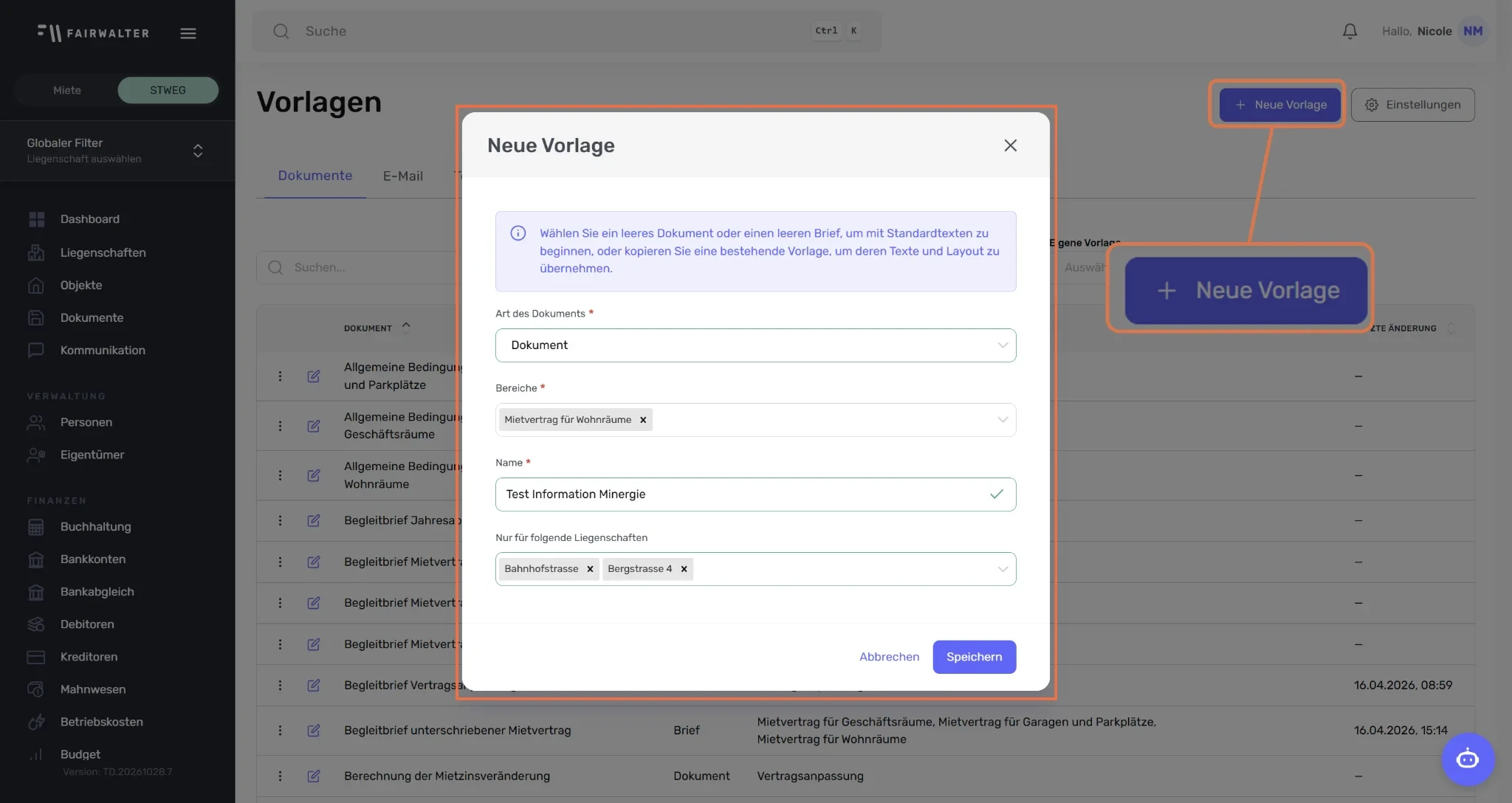
Task: Collapse the sidebar with the hamburger icon
Action: [188, 33]
